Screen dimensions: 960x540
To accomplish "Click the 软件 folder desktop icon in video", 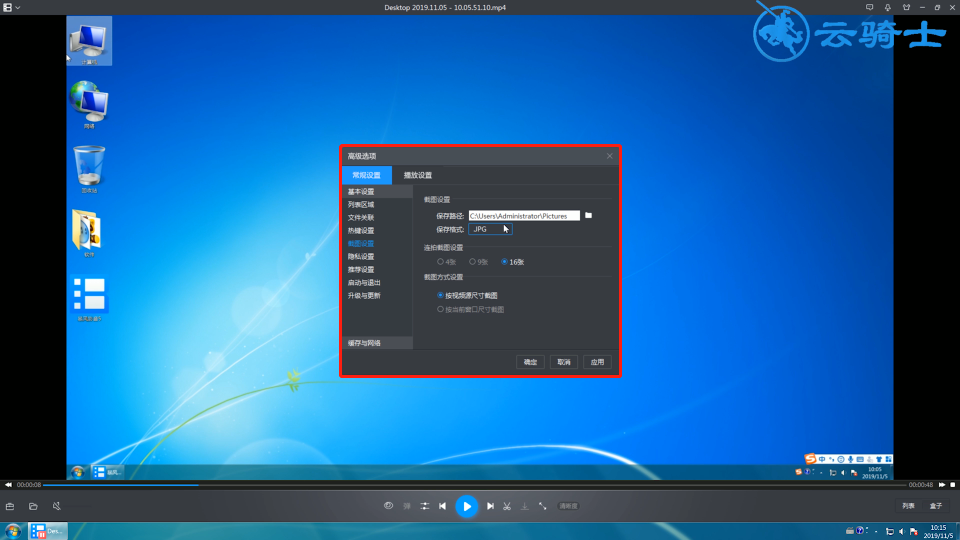I will point(88,233).
